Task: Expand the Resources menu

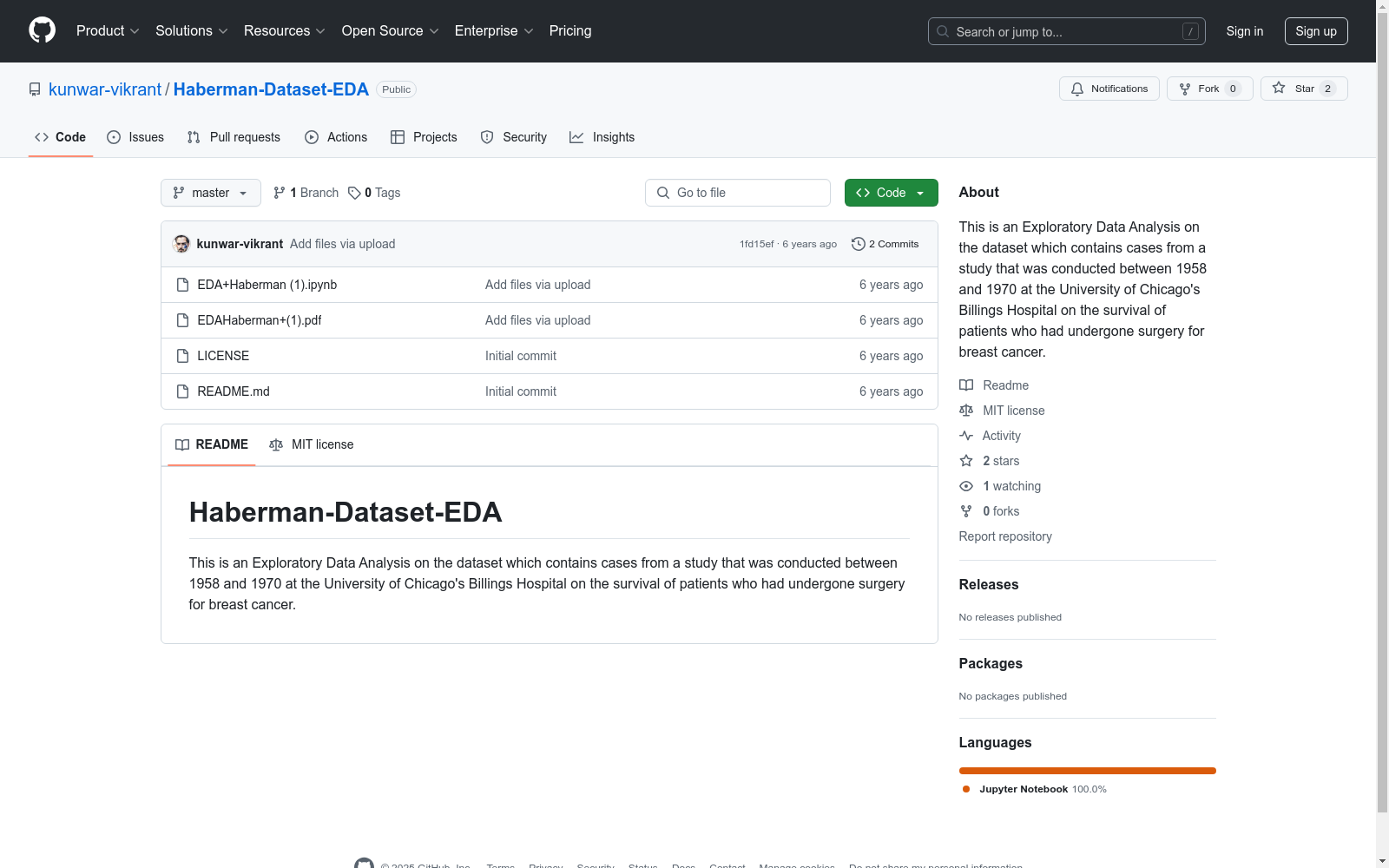Action: coord(284,31)
